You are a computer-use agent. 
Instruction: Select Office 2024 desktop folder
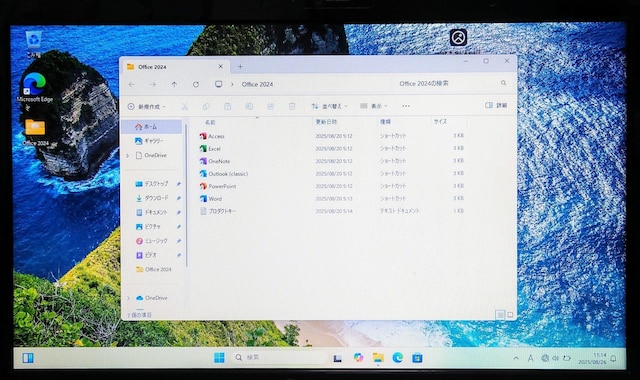pos(36,132)
